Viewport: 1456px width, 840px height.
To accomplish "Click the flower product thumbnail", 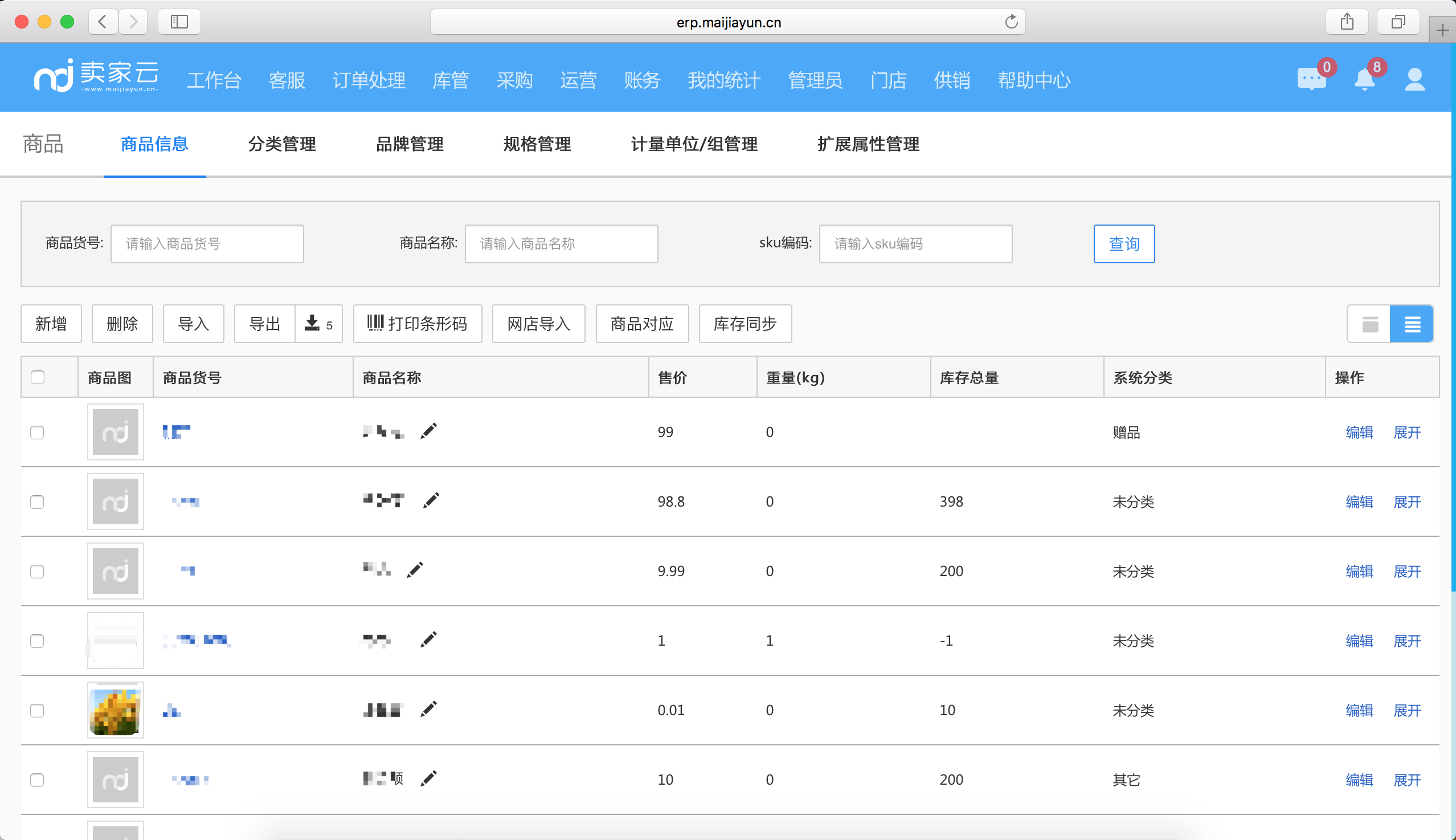I will click(115, 710).
